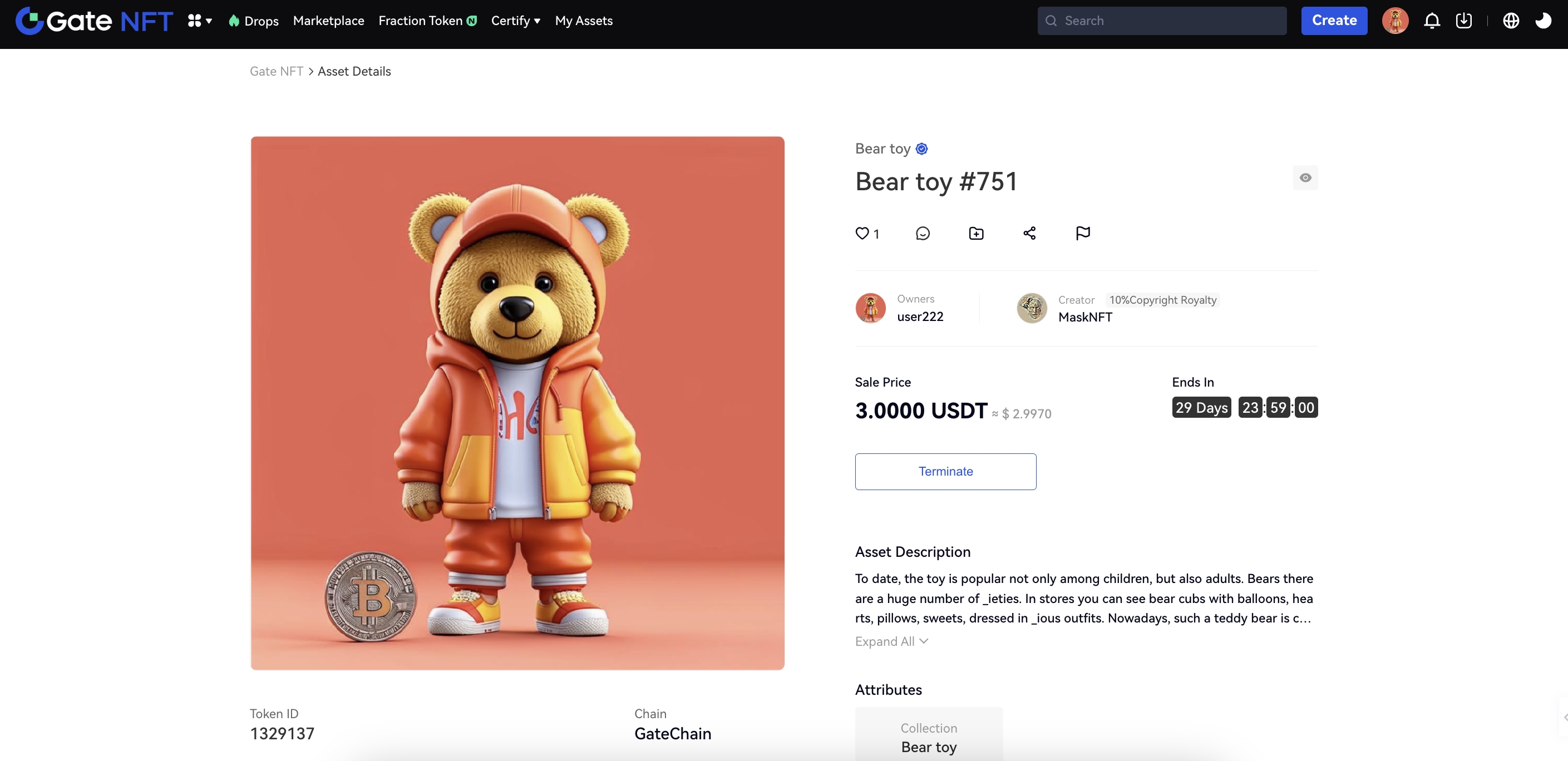This screenshot has width=1568, height=761.
Task: Open the notifications bell
Action: (x=1432, y=21)
